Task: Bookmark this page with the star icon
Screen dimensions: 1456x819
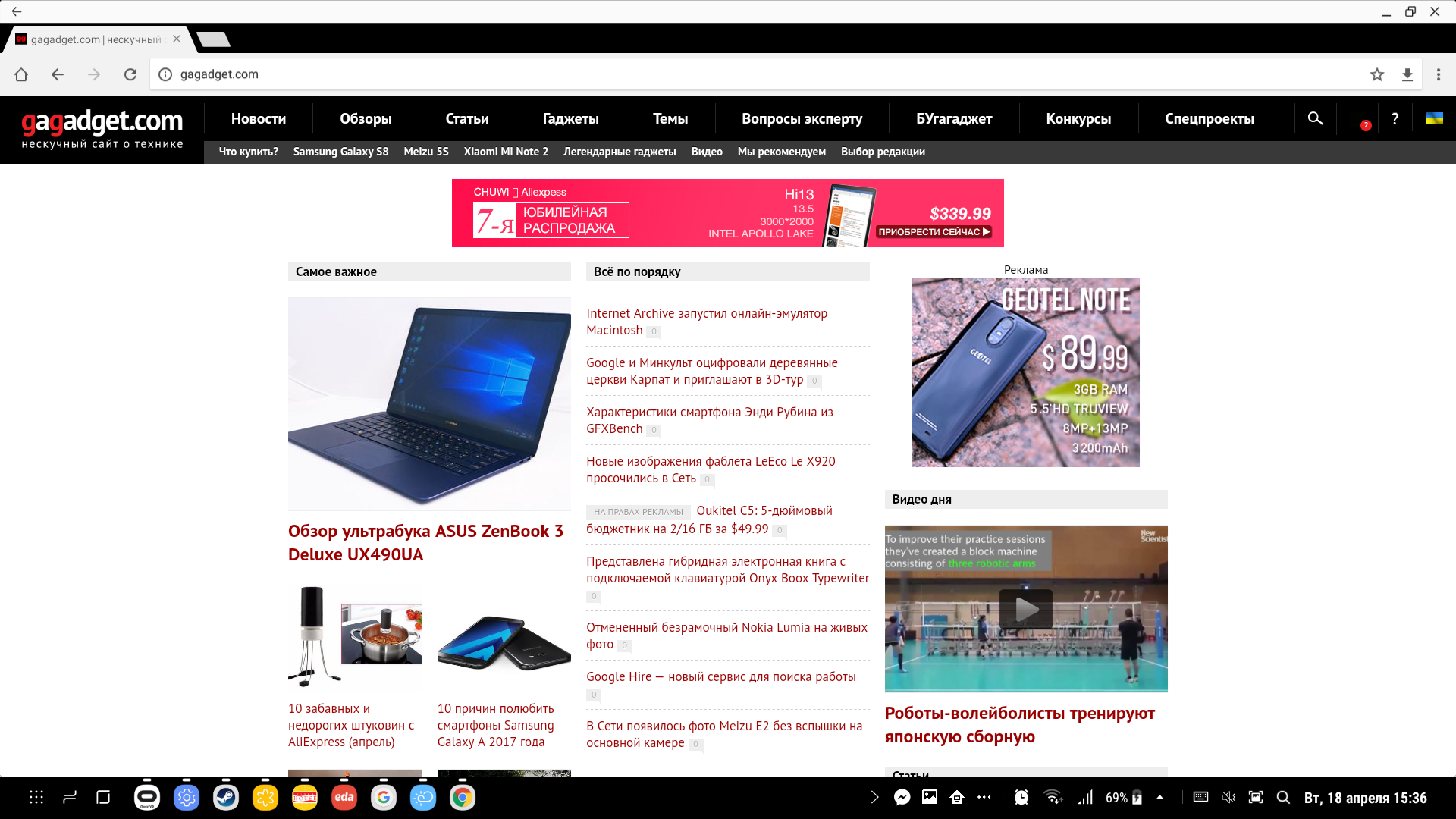Action: click(x=1377, y=74)
